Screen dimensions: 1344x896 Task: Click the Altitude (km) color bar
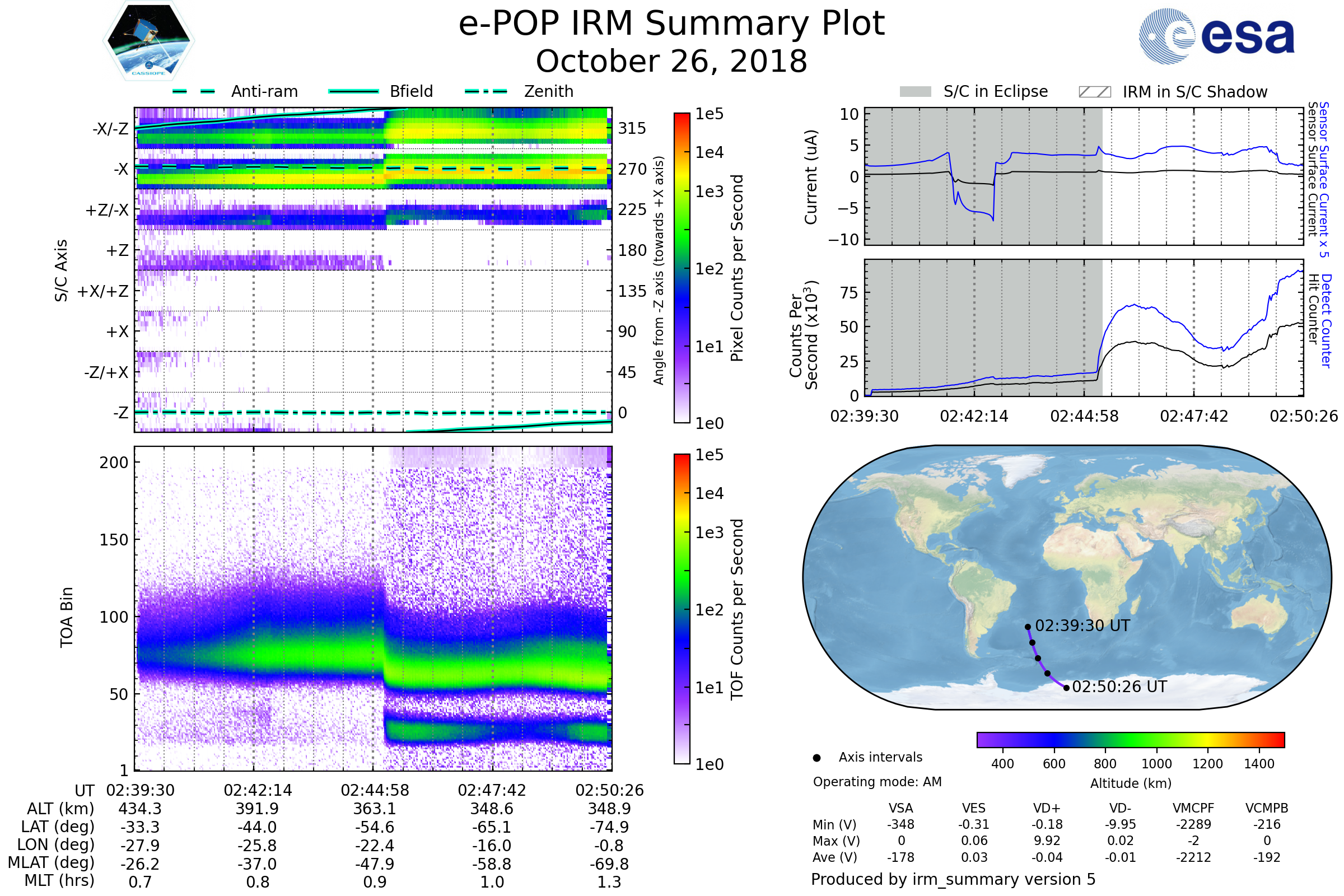1130,739
